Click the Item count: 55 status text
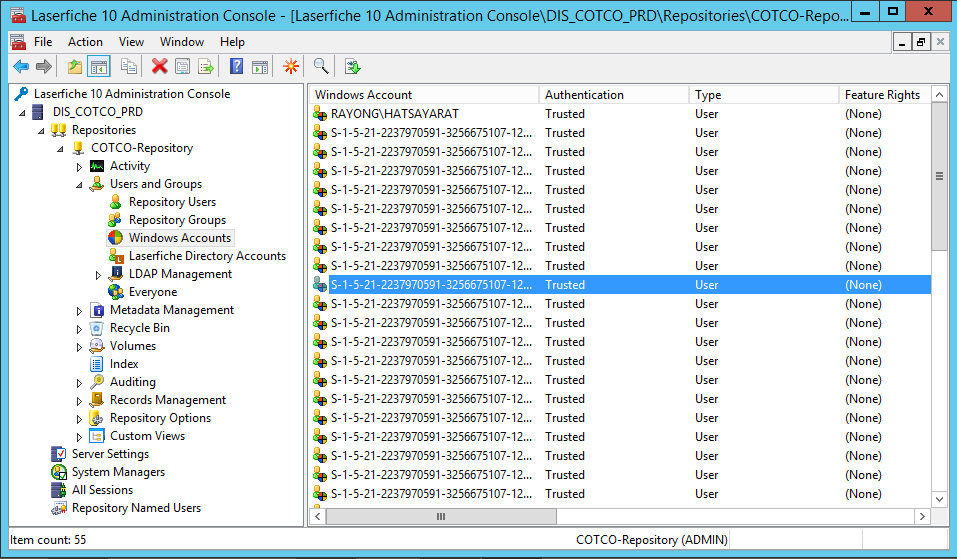 click(48, 539)
